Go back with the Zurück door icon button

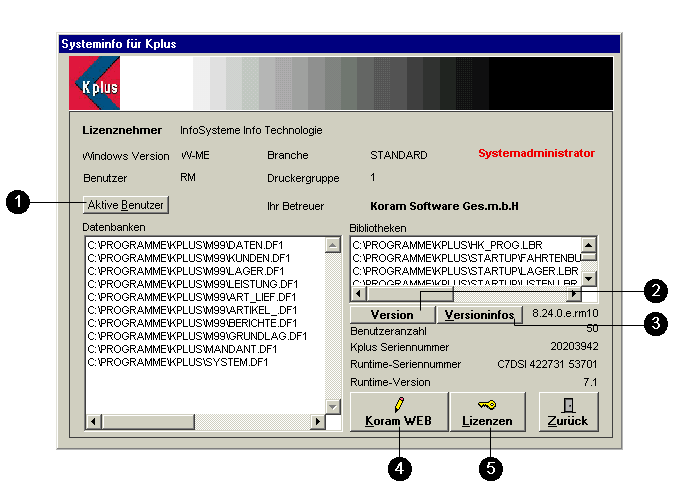[x=568, y=411]
